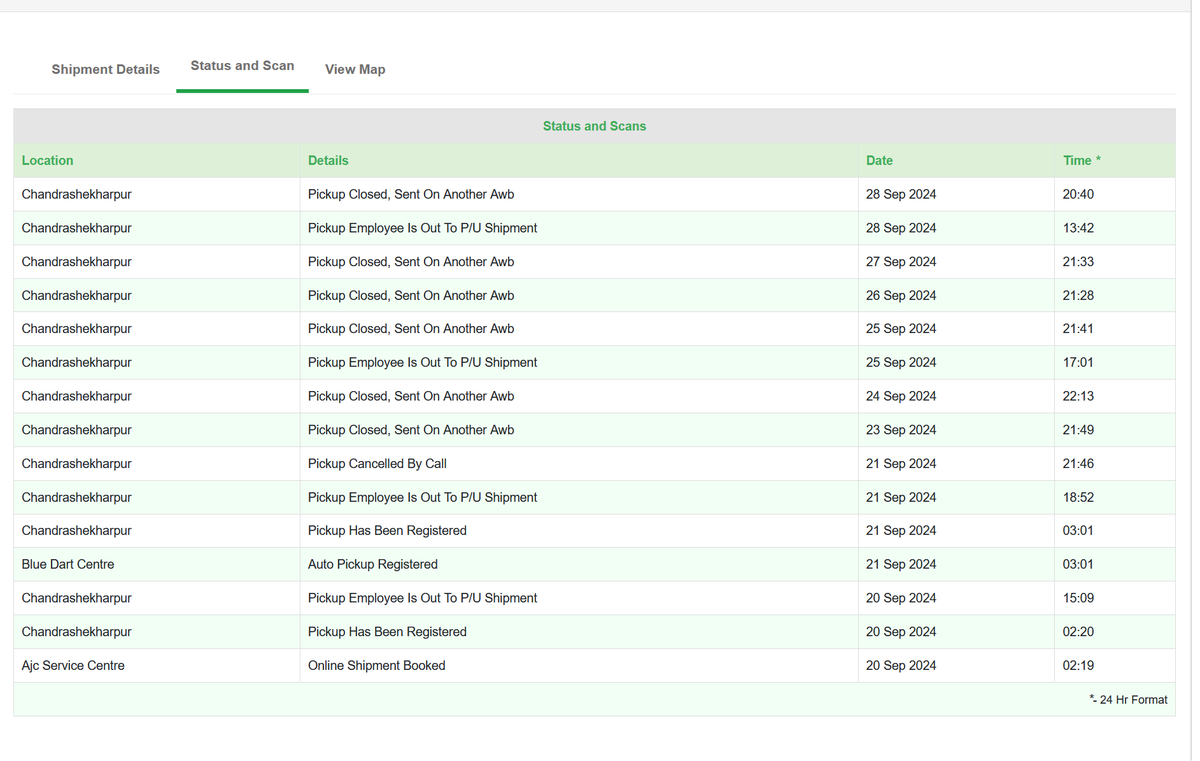
Task: Click the 28 Sep 2024 date at 20:40
Action: [901, 194]
